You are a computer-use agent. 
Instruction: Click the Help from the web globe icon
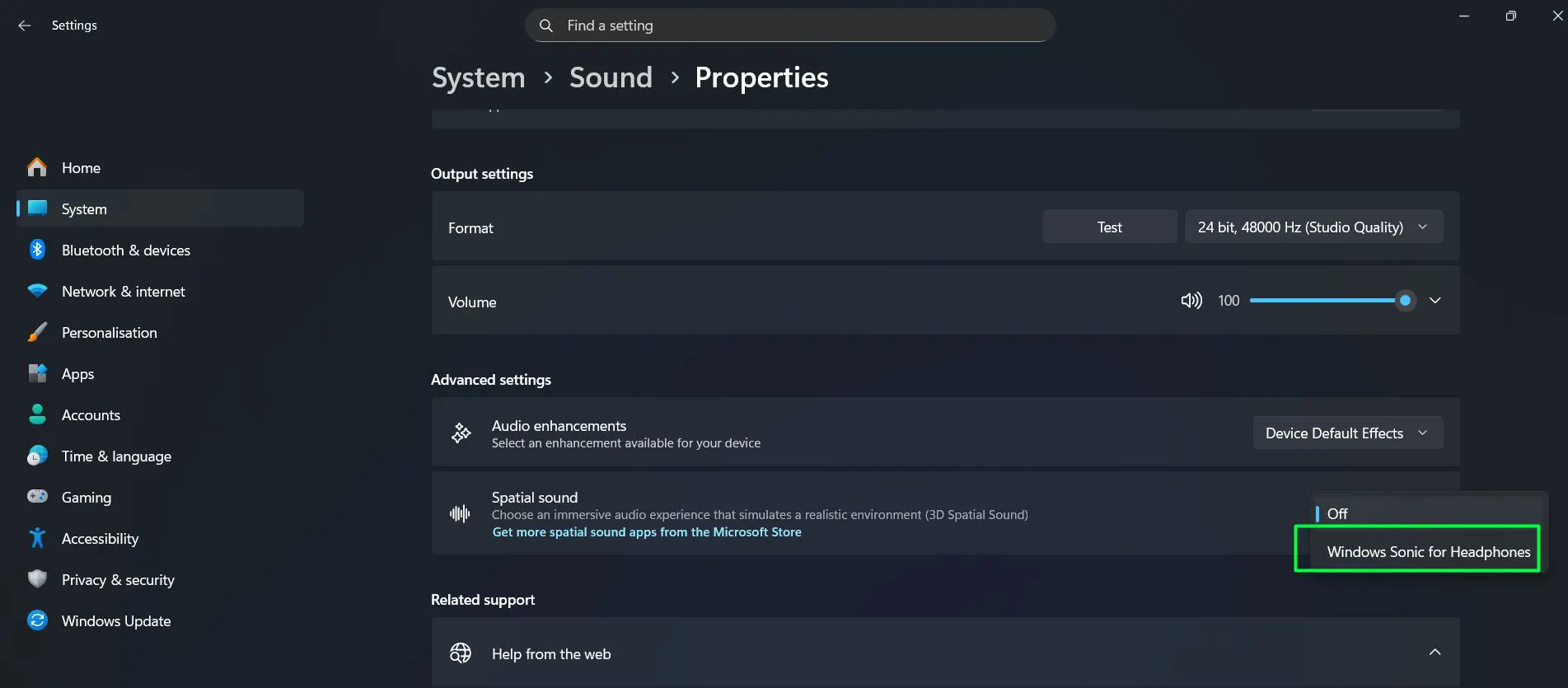coord(461,653)
